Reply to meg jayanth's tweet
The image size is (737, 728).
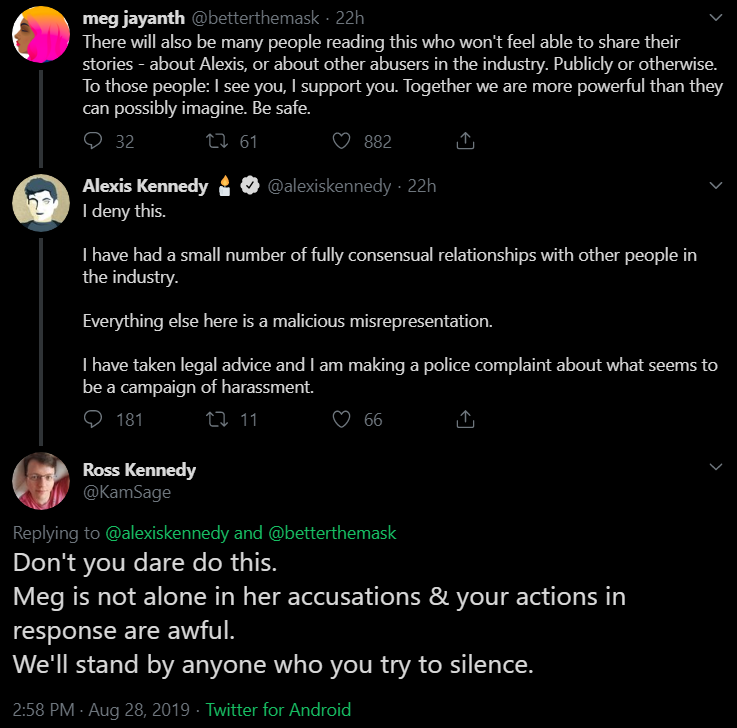[x=93, y=141]
